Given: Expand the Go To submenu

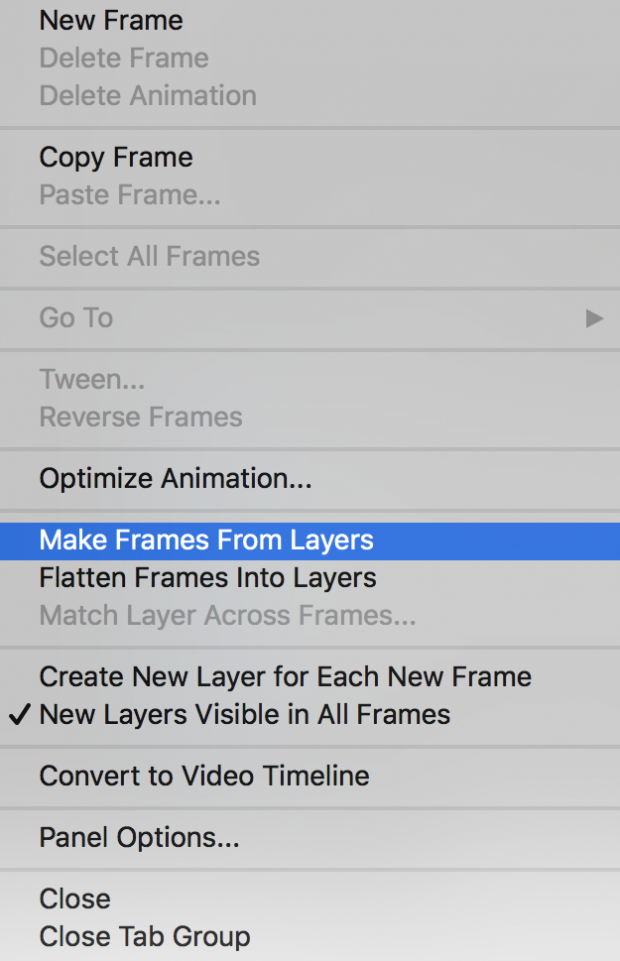Looking at the screenshot, I should coord(75,318).
